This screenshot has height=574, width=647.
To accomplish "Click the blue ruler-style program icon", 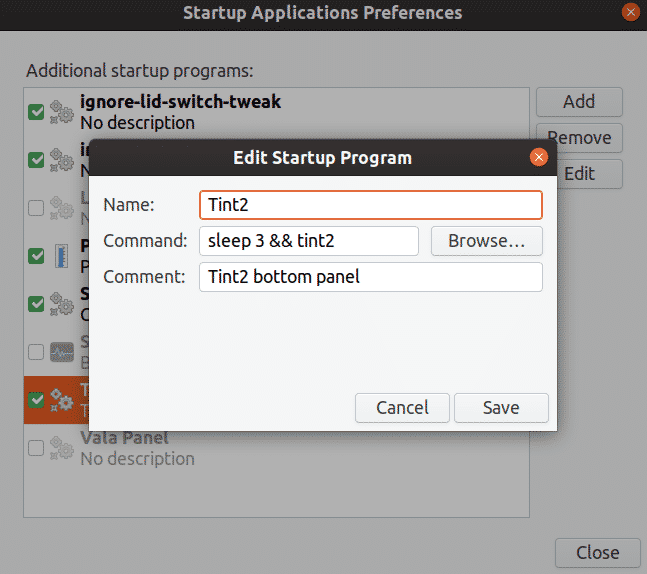I will pyautogui.click(x=62, y=255).
